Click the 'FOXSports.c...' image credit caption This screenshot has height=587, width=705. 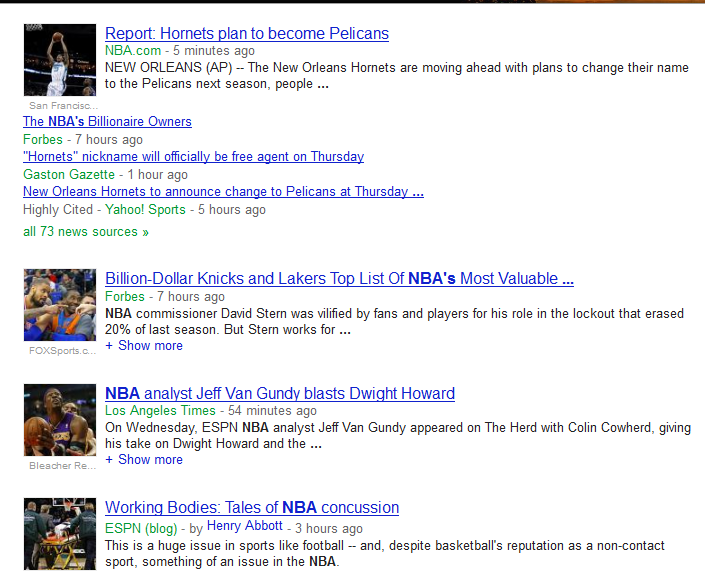pyautogui.click(x=62, y=351)
